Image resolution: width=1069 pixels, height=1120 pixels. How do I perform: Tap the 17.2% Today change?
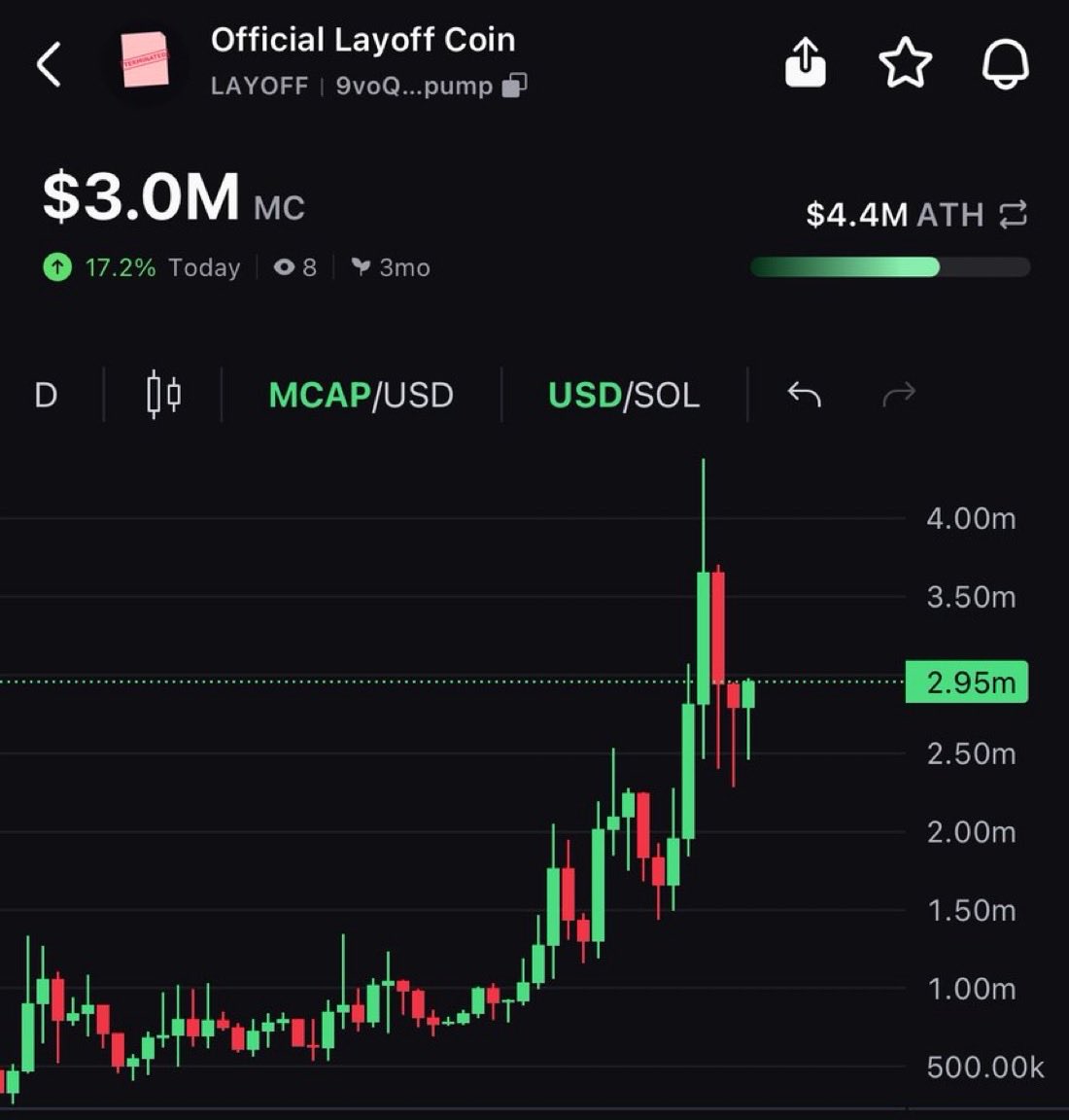click(162, 268)
